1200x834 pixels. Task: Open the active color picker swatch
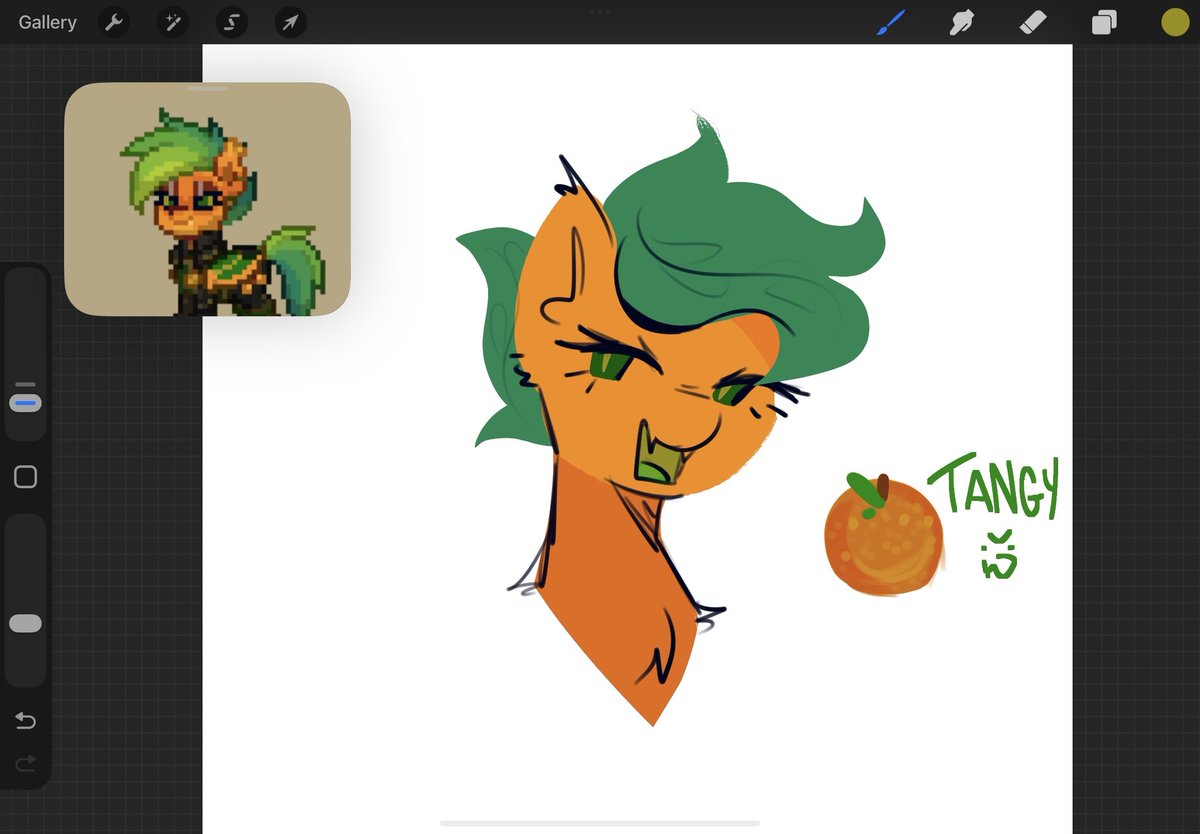pos(1175,22)
